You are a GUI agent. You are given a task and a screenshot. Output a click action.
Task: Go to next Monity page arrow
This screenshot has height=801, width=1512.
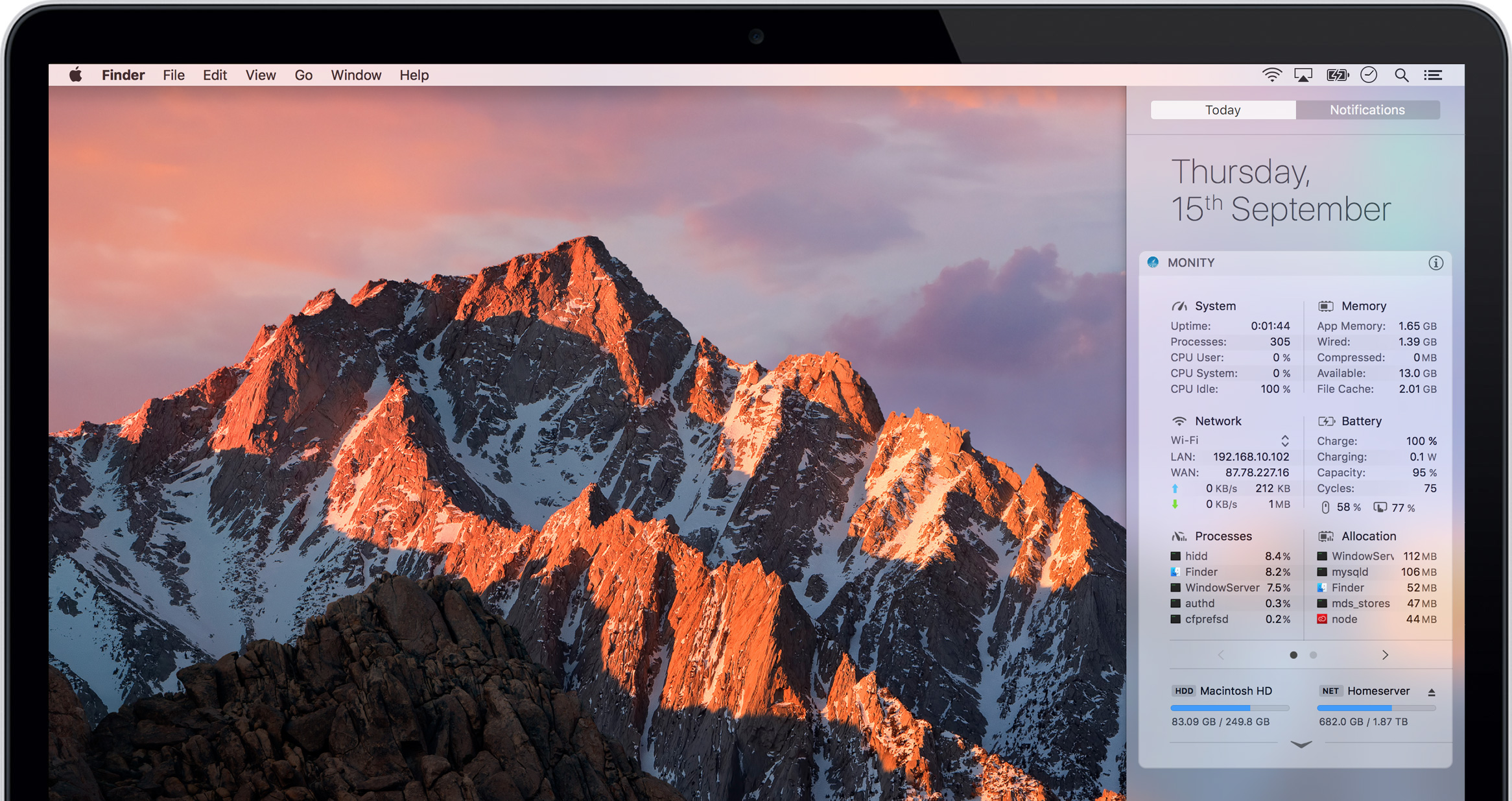[1385, 655]
